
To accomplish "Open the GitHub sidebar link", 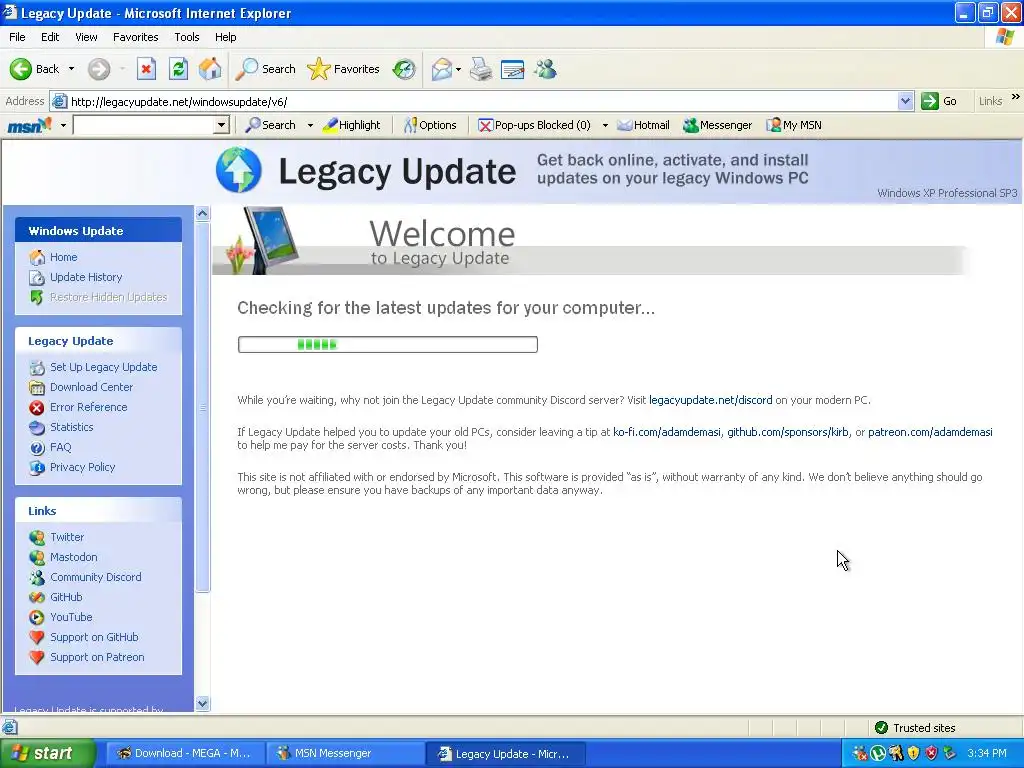I will [66, 597].
